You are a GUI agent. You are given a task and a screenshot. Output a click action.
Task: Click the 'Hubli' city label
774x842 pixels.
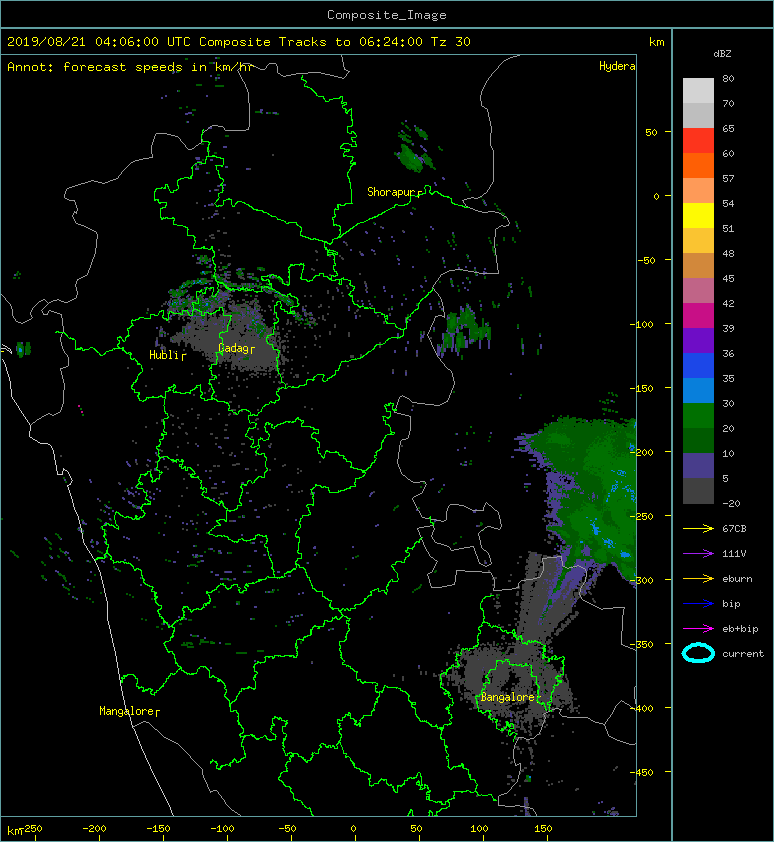(164, 355)
